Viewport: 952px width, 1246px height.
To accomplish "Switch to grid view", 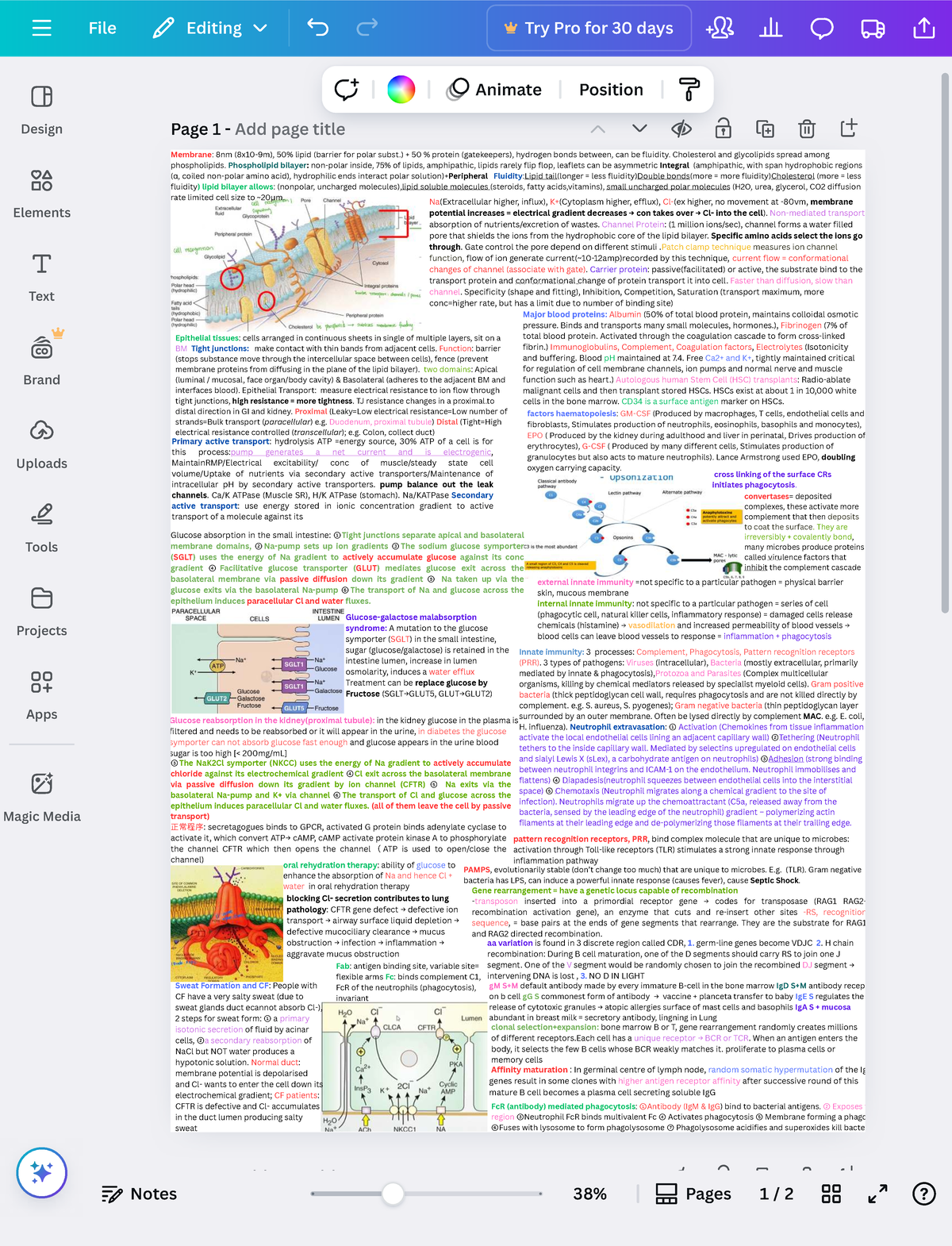I will click(831, 1194).
